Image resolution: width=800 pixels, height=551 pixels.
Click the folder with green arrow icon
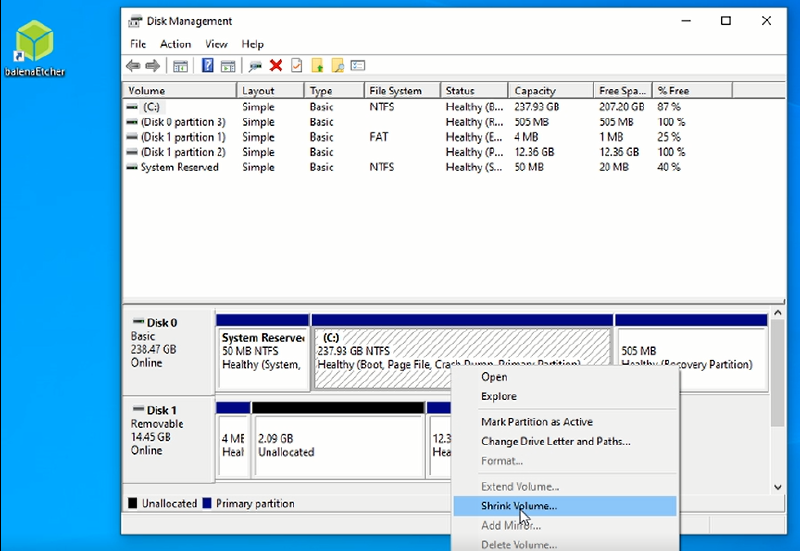pos(317,66)
